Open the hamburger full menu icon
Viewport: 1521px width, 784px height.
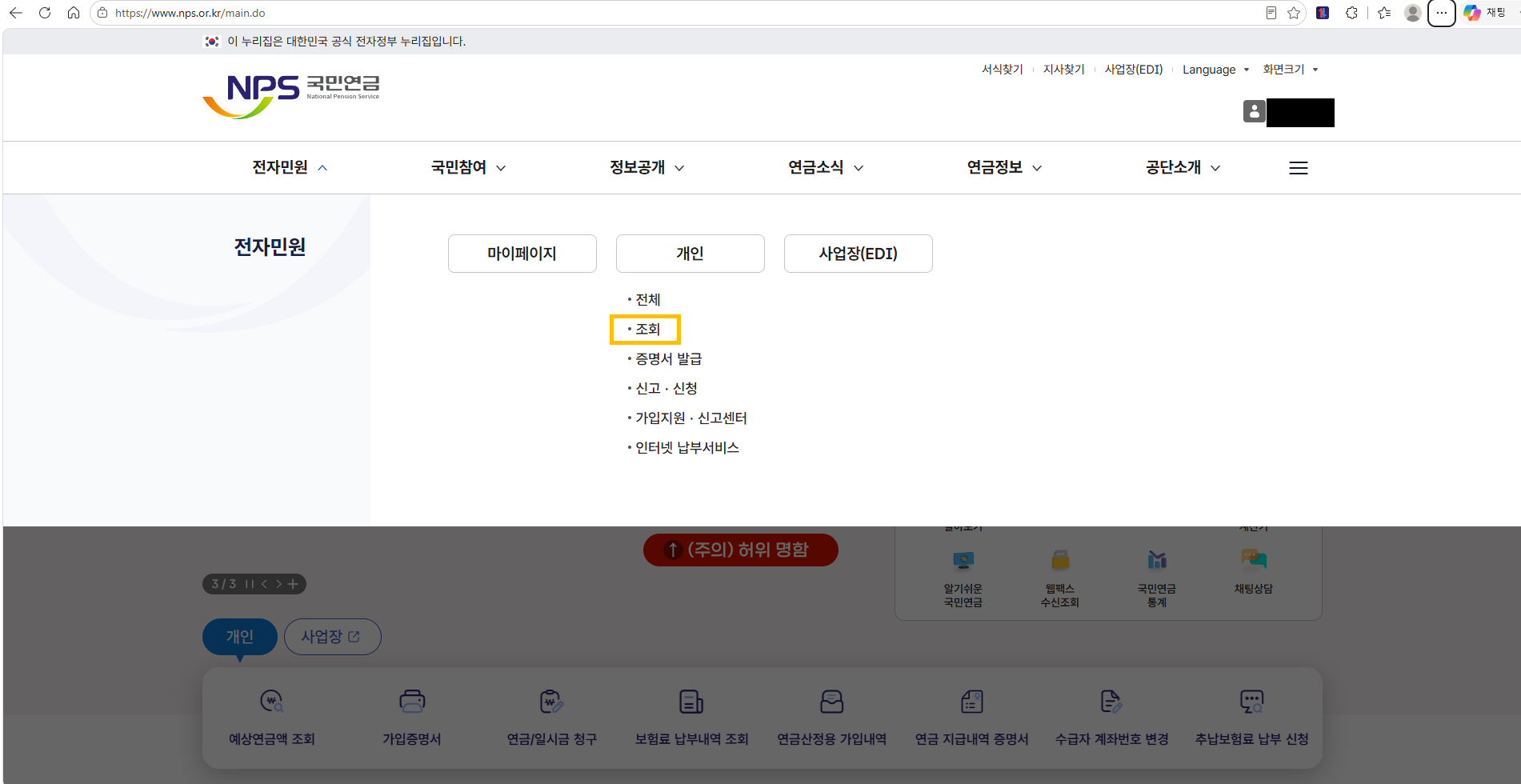tap(1299, 168)
